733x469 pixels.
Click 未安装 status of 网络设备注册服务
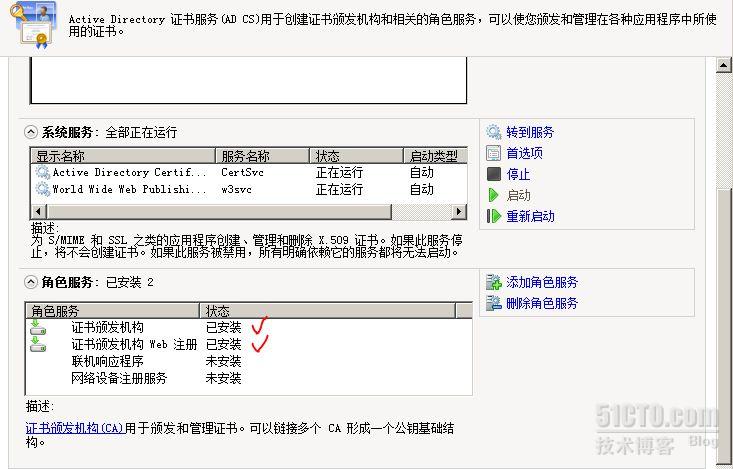point(223,378)
